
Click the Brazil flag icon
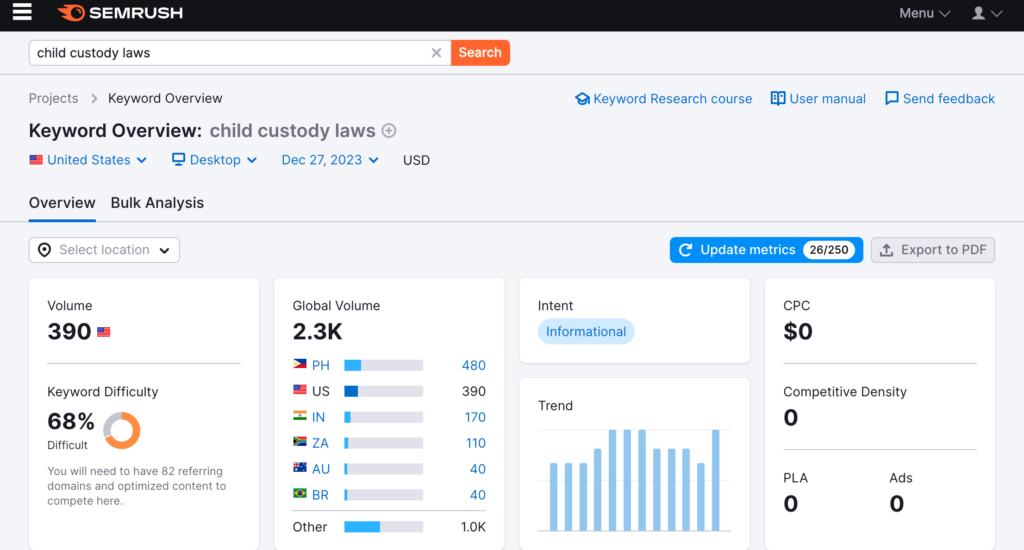point(300,494)
